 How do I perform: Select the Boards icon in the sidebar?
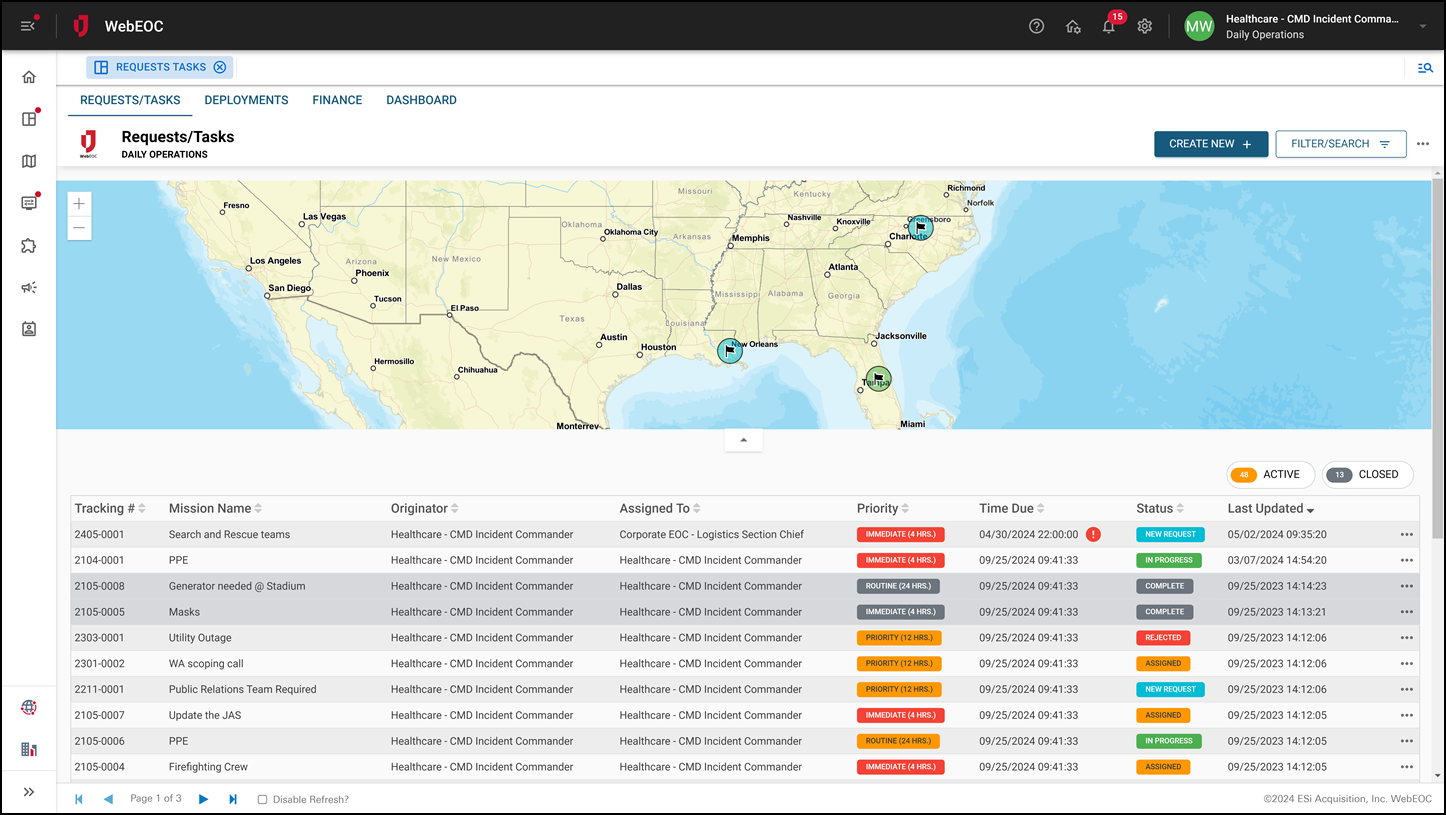29,118
